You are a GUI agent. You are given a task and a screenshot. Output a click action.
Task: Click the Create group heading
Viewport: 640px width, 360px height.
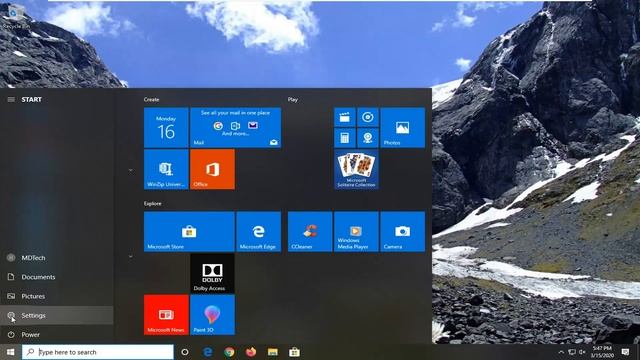151,100
